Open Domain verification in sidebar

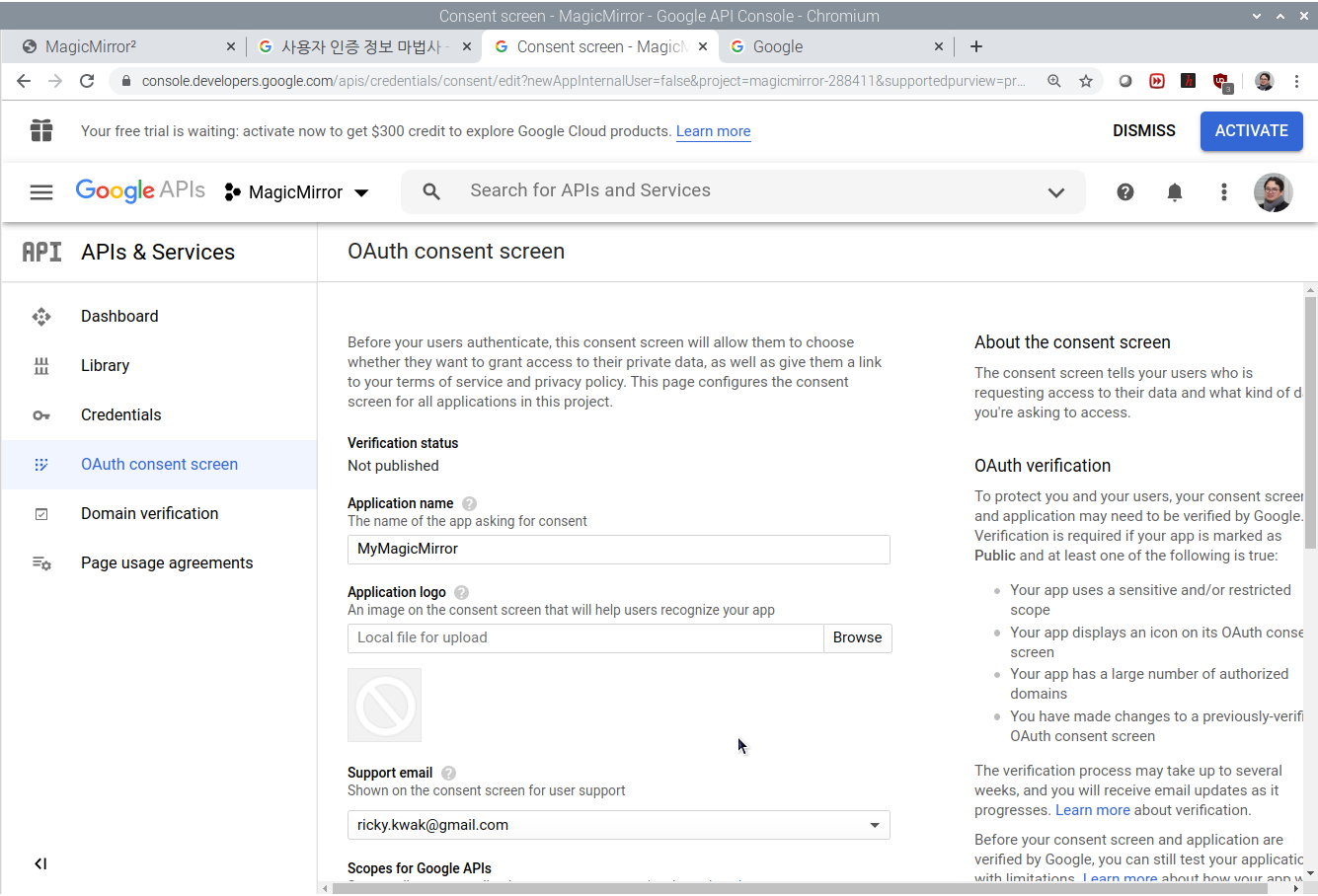pyautogui.click(x=160, y=514)
